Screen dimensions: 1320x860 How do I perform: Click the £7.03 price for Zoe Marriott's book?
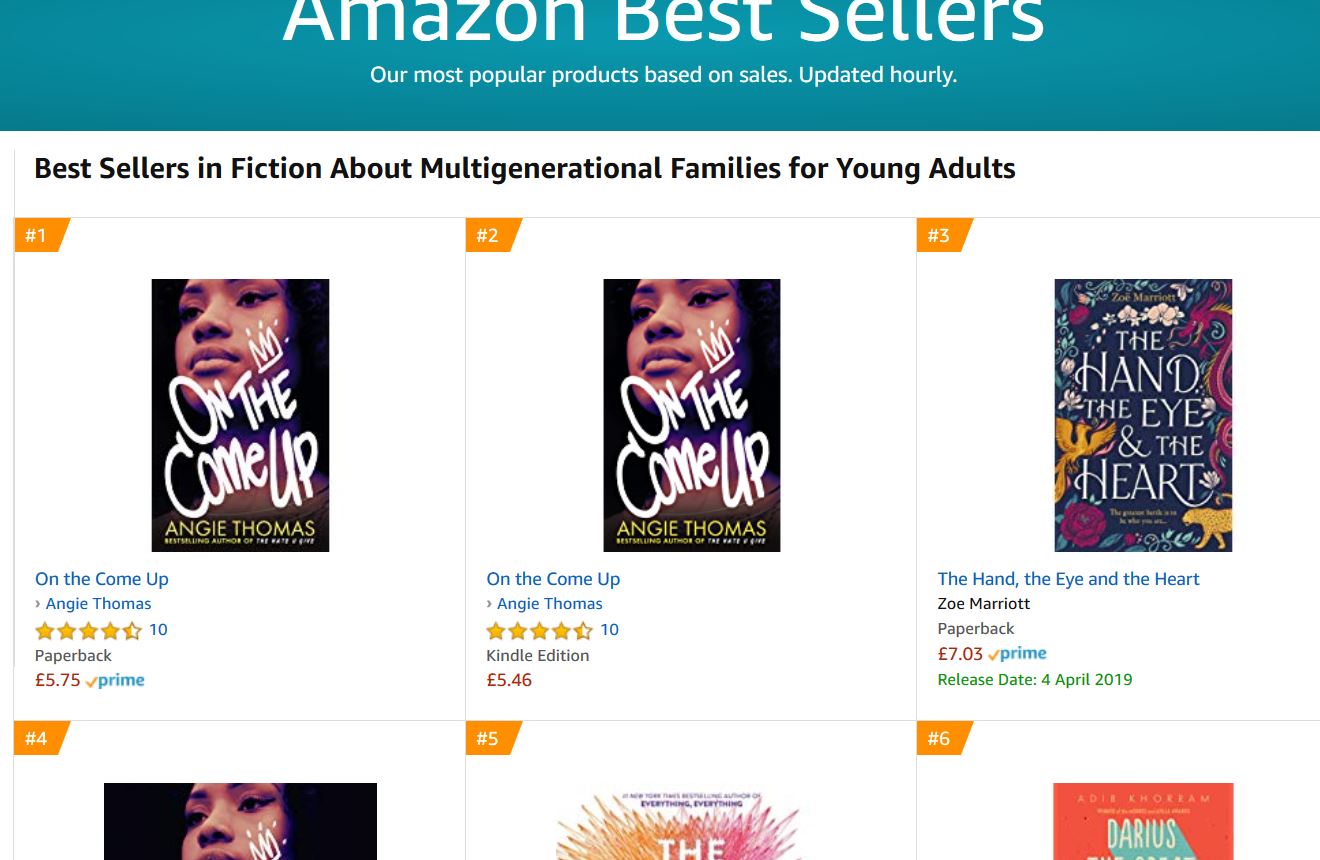pos(960,654)
